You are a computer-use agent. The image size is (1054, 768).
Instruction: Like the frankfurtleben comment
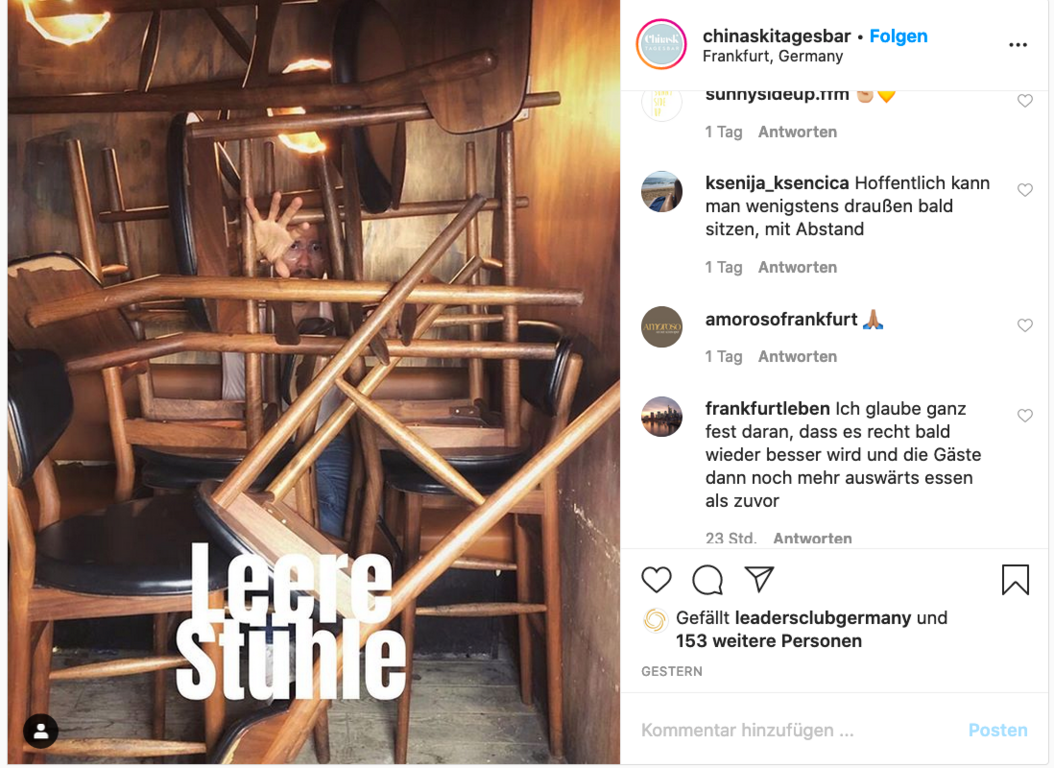[x=1024, y=415]
